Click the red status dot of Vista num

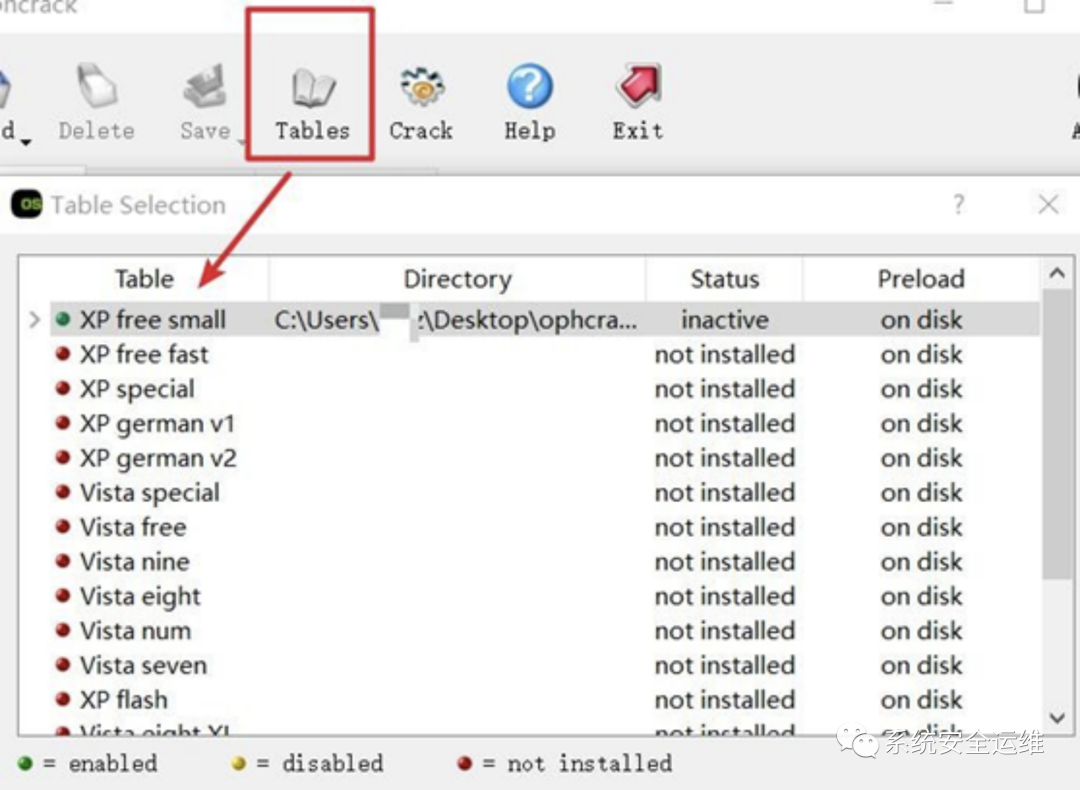[63, 630]
